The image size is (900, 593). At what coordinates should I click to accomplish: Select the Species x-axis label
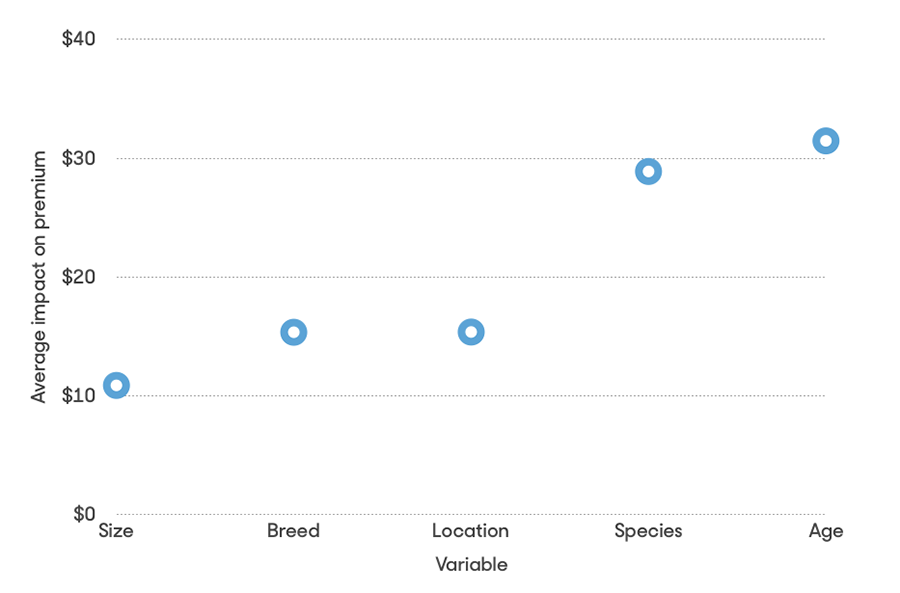(648, 531)
